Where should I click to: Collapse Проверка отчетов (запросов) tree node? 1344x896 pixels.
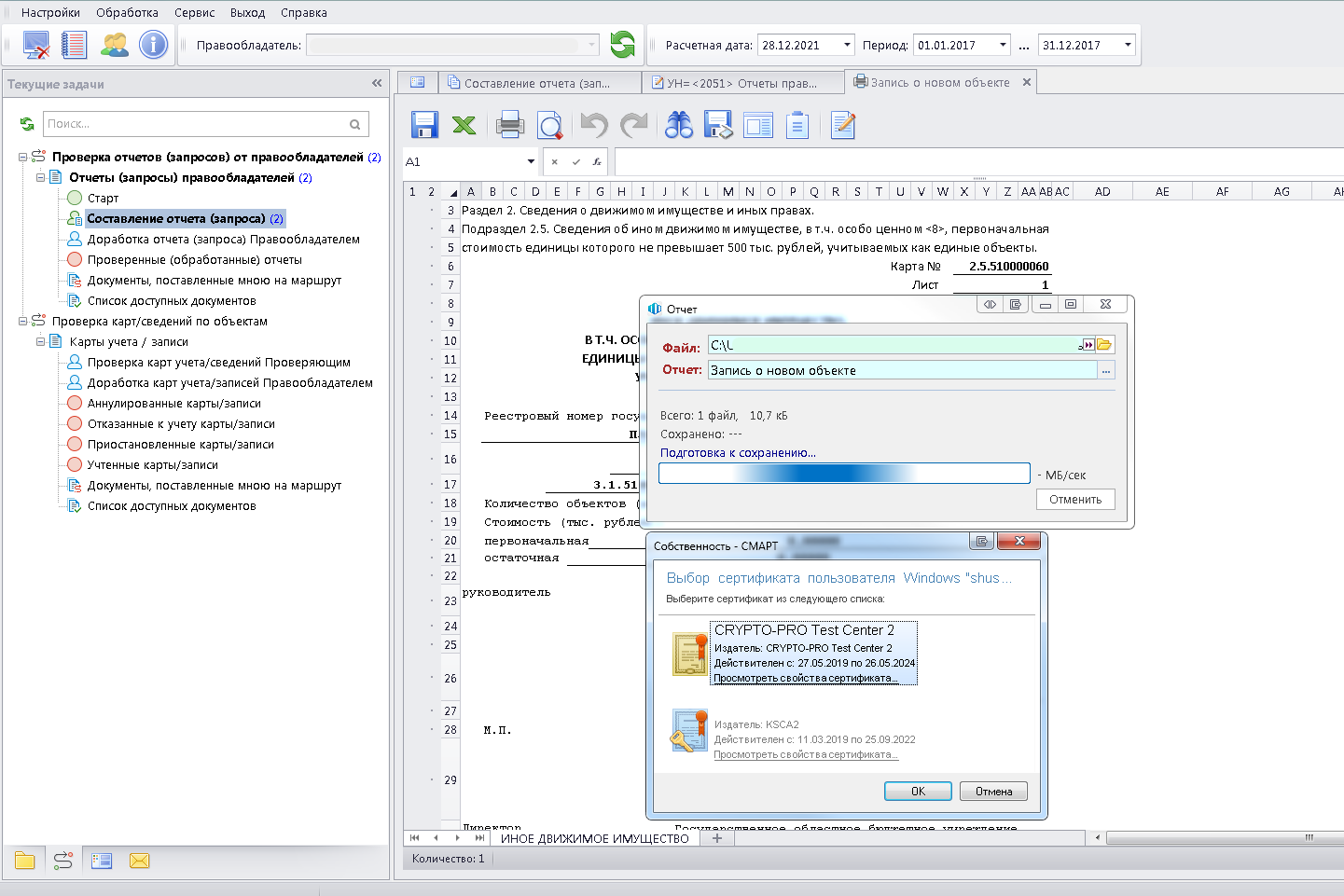click(23, 157)
